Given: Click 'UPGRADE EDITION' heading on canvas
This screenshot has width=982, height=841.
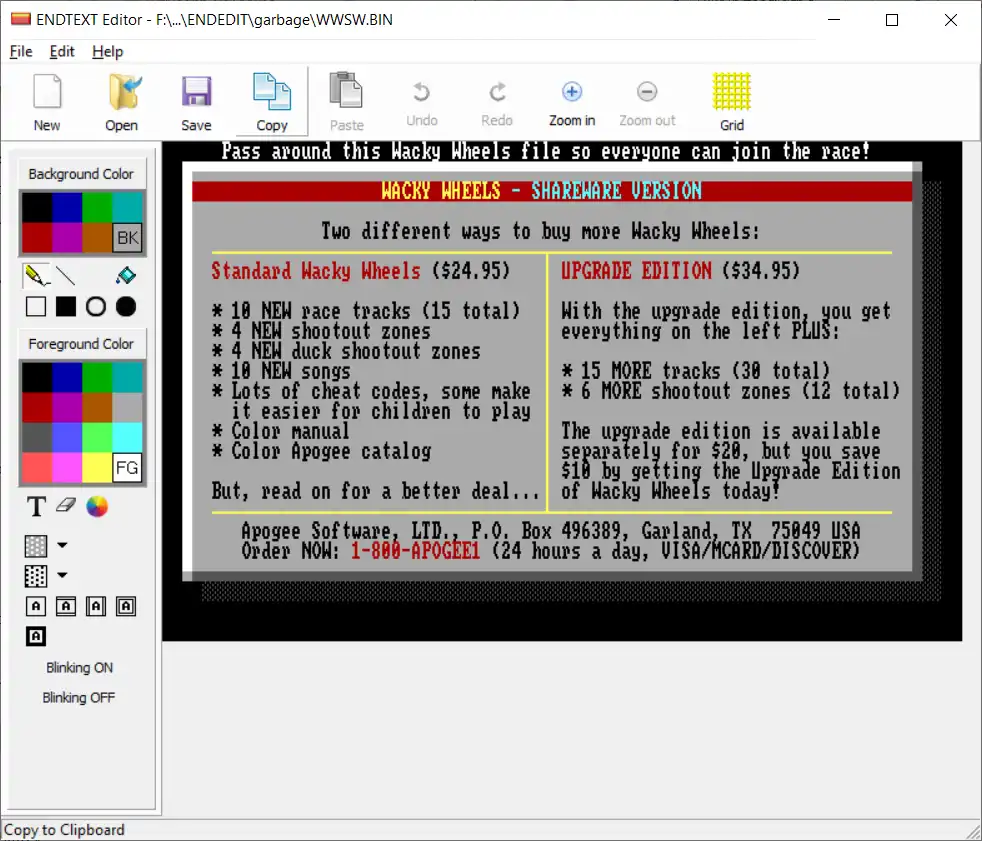Looking at the screenshot, I should [636, 271].
